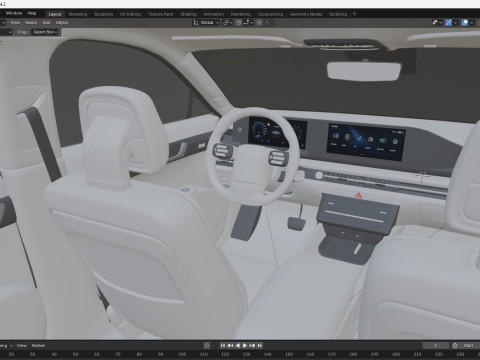This screenshot has width=480, height=360.
Task: Open object visibility and selectability dropdown
Action: (437, 23)
